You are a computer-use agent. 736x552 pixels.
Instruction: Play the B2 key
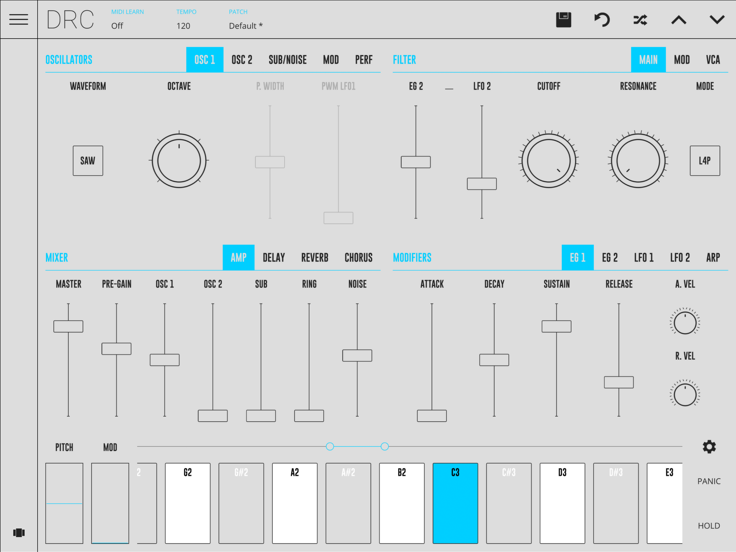point(402,503)
